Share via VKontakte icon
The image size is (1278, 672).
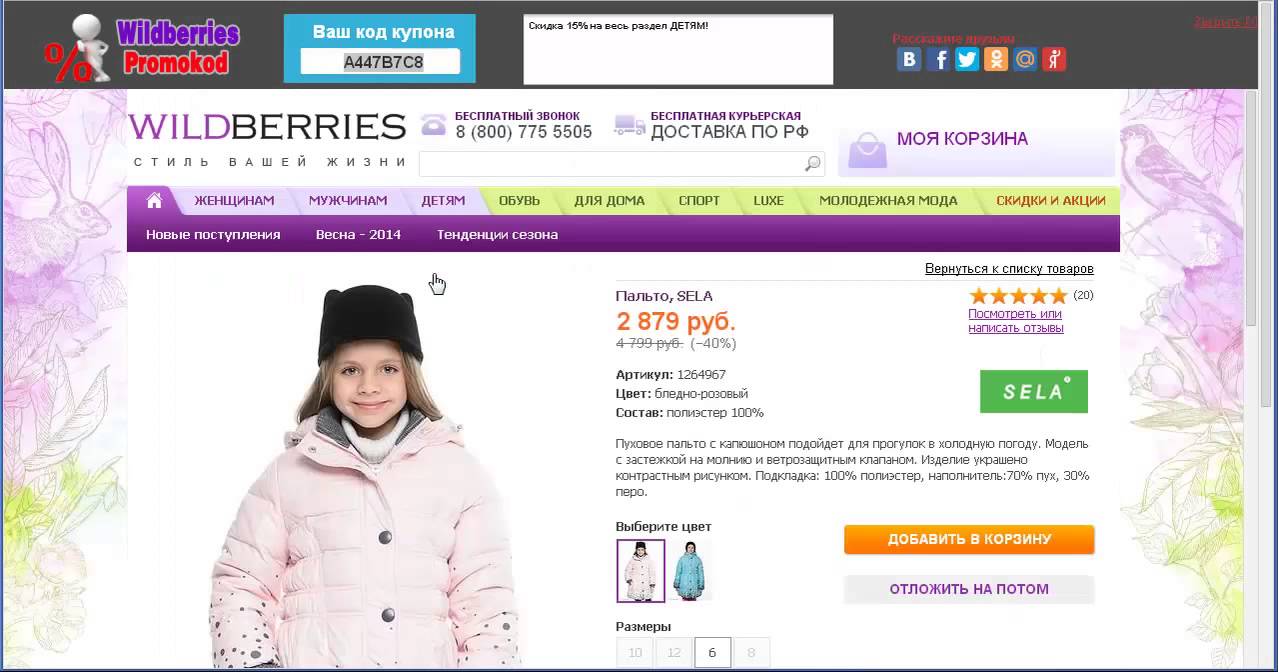pos(909,59)
